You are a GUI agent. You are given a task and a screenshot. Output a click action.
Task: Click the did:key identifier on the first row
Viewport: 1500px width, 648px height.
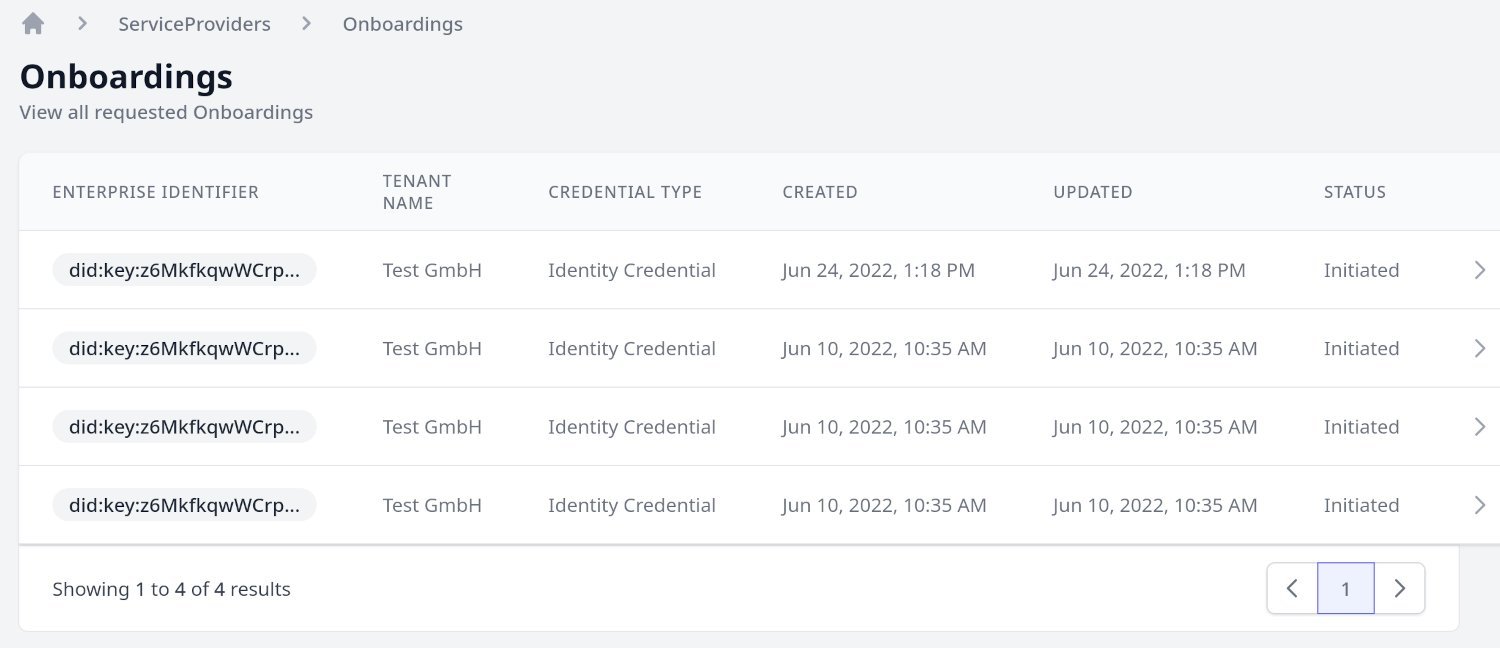184,269
